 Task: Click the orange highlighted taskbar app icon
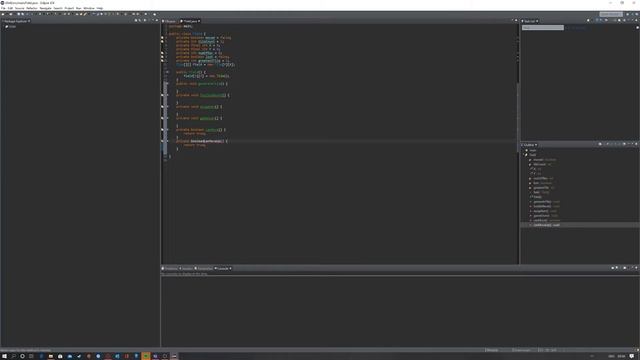pyautogui.click(x=146, y=356)
